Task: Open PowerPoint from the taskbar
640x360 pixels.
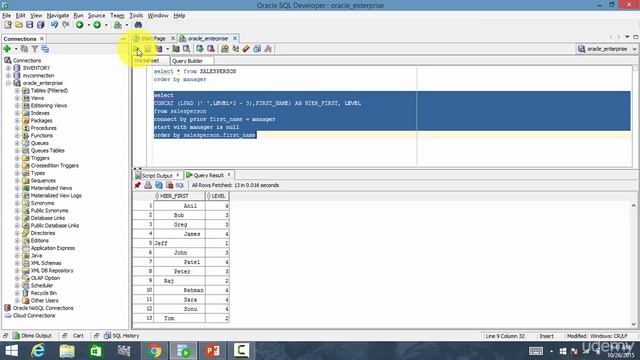Action: coord(212,351)
